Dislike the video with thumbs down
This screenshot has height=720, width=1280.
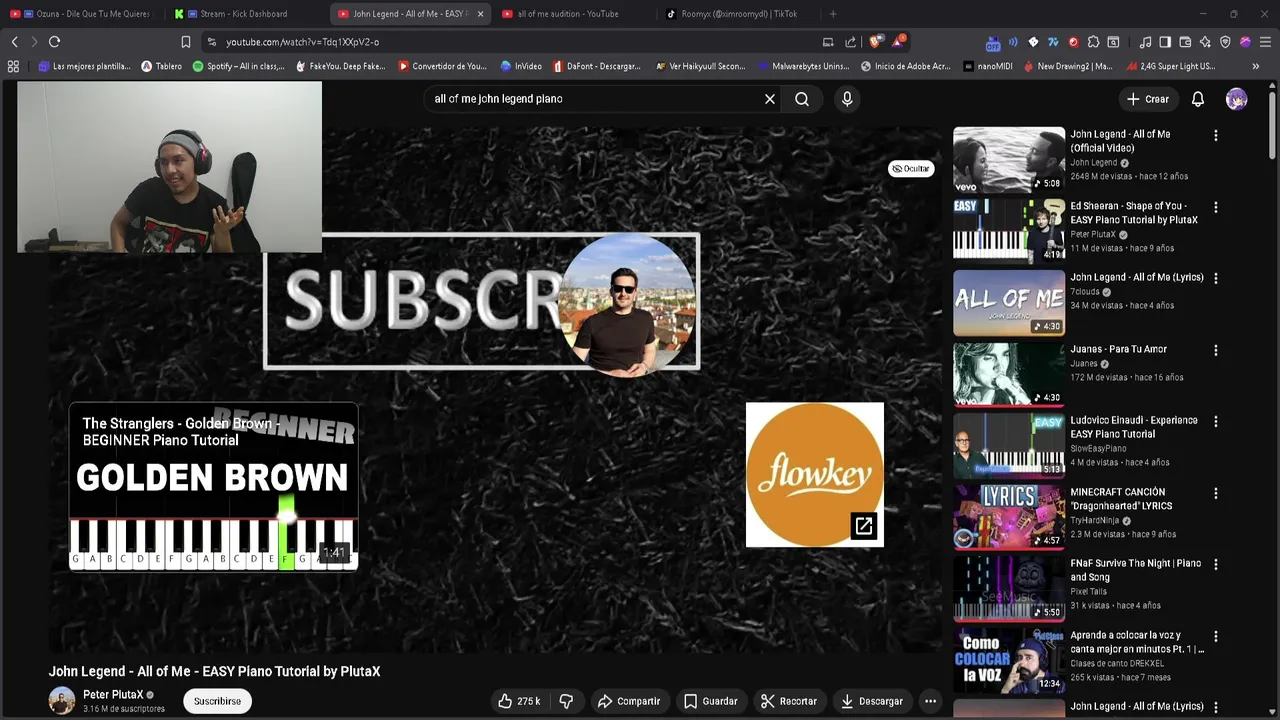566,701
